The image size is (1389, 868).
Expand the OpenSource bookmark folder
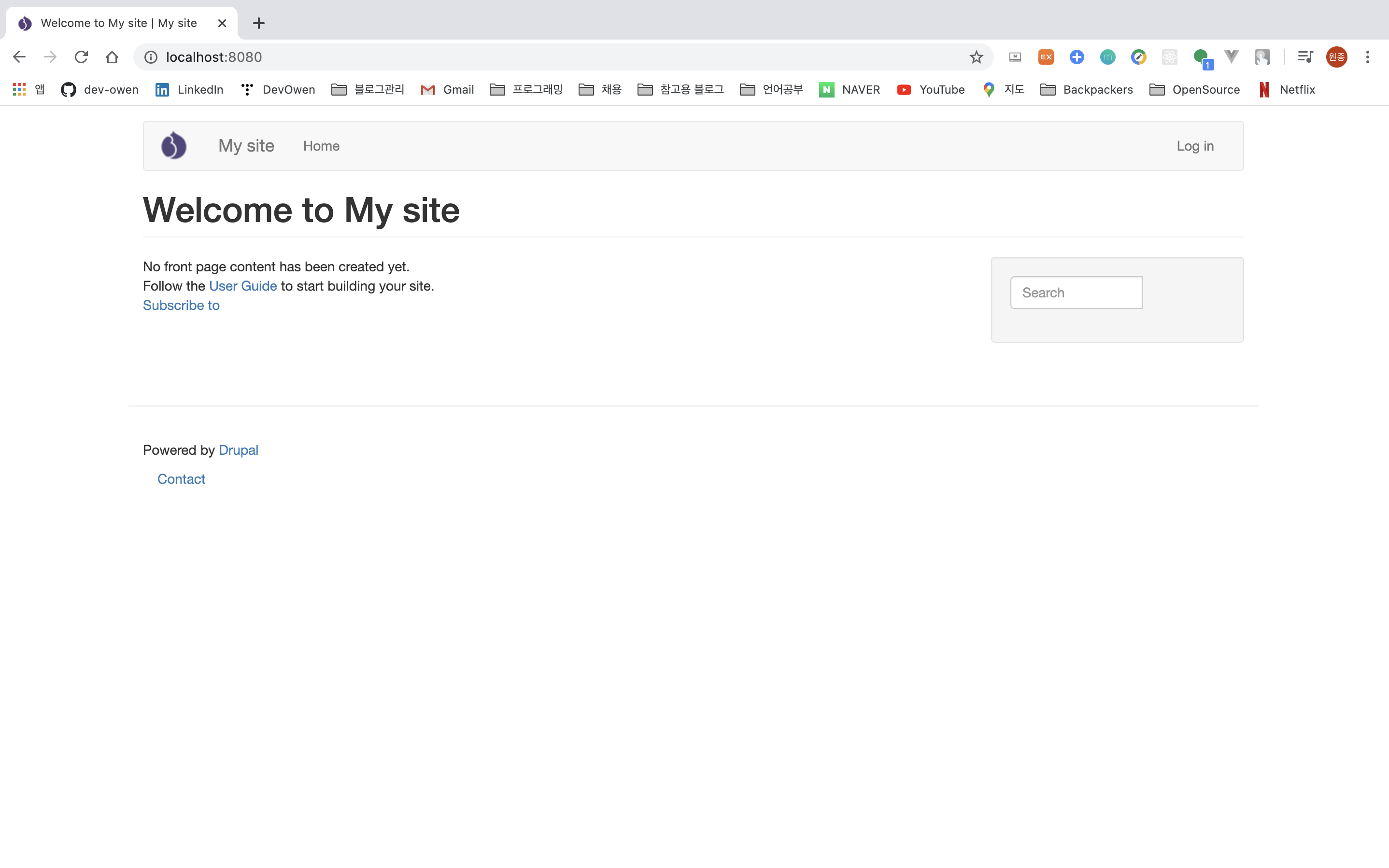click(1194, 90)
